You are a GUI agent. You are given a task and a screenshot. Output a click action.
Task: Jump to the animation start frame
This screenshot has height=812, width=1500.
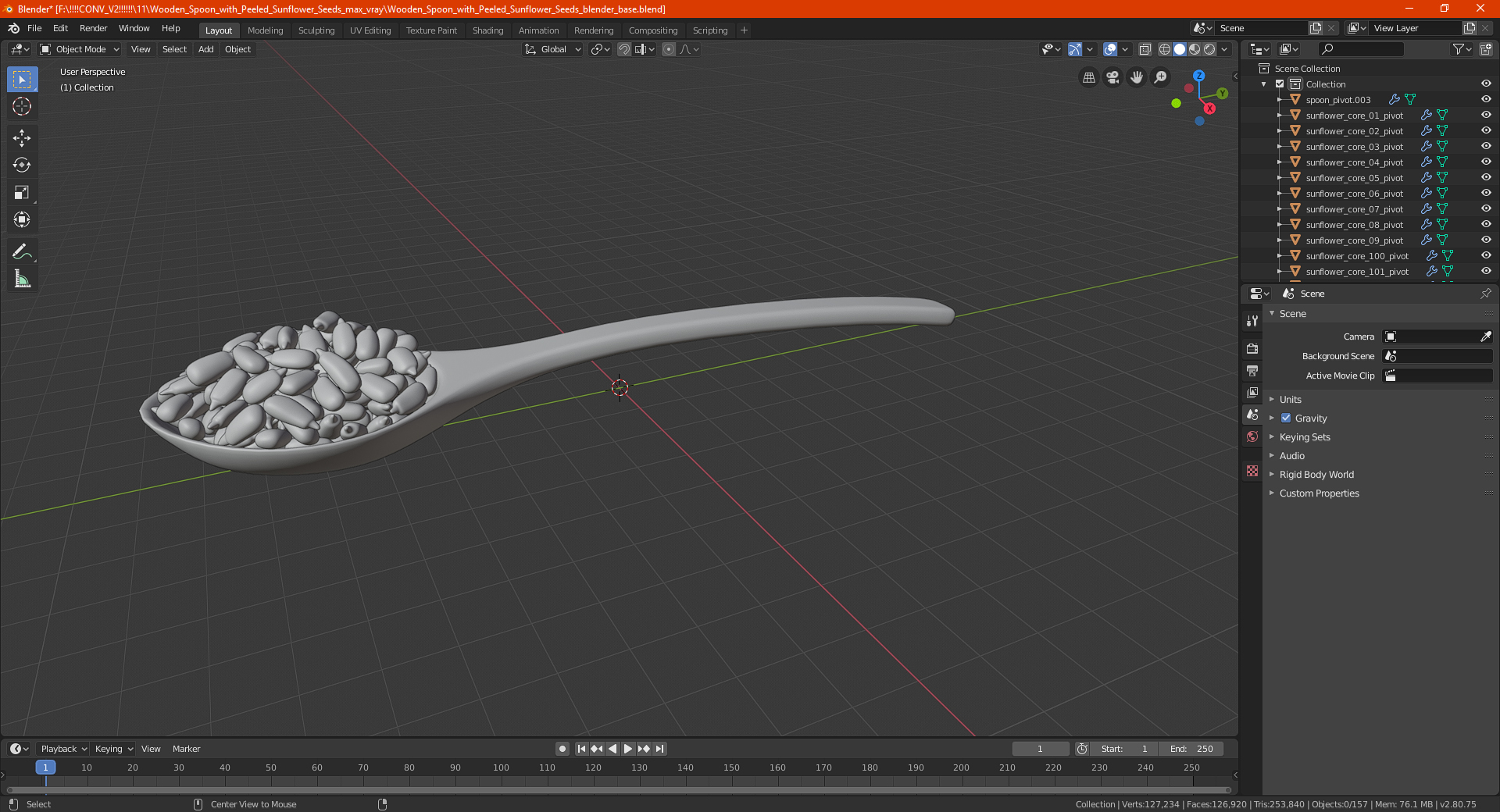(x=581, y=749)
